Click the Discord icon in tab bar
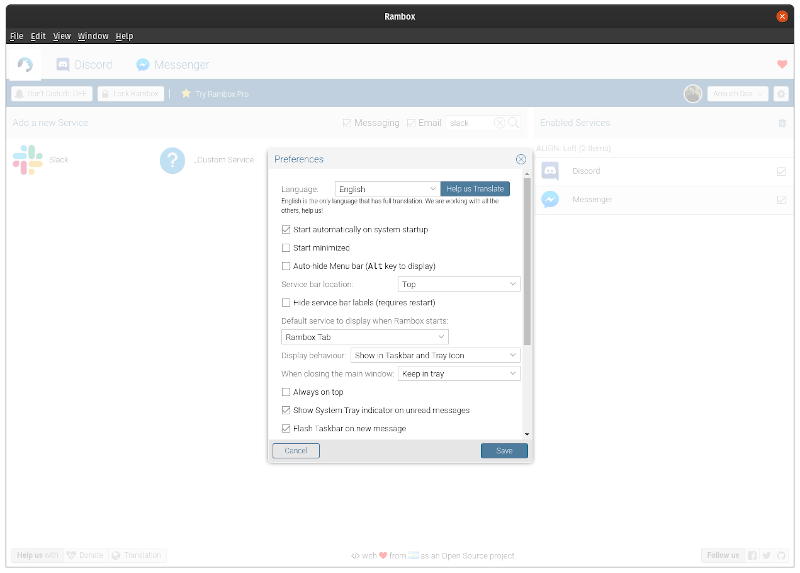Image resolution: width=800 pixels, height=573 pixels. (x=63, y=65)
